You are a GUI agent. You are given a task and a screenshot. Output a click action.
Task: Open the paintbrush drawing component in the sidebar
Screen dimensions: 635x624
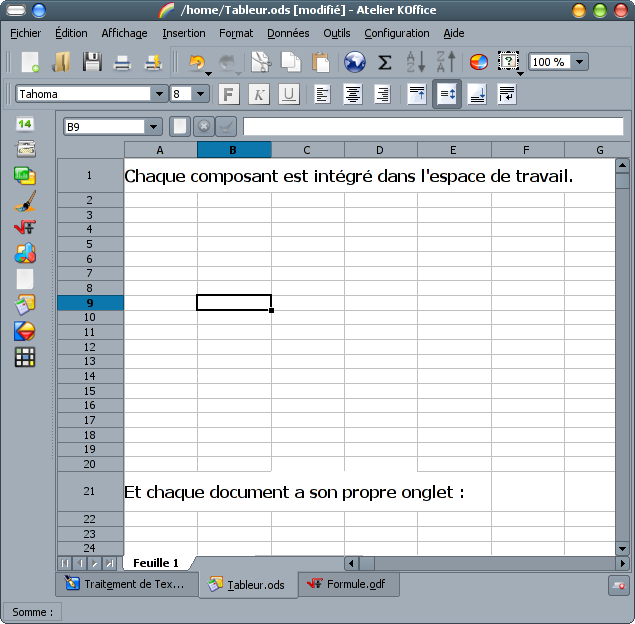click(25, 201)
